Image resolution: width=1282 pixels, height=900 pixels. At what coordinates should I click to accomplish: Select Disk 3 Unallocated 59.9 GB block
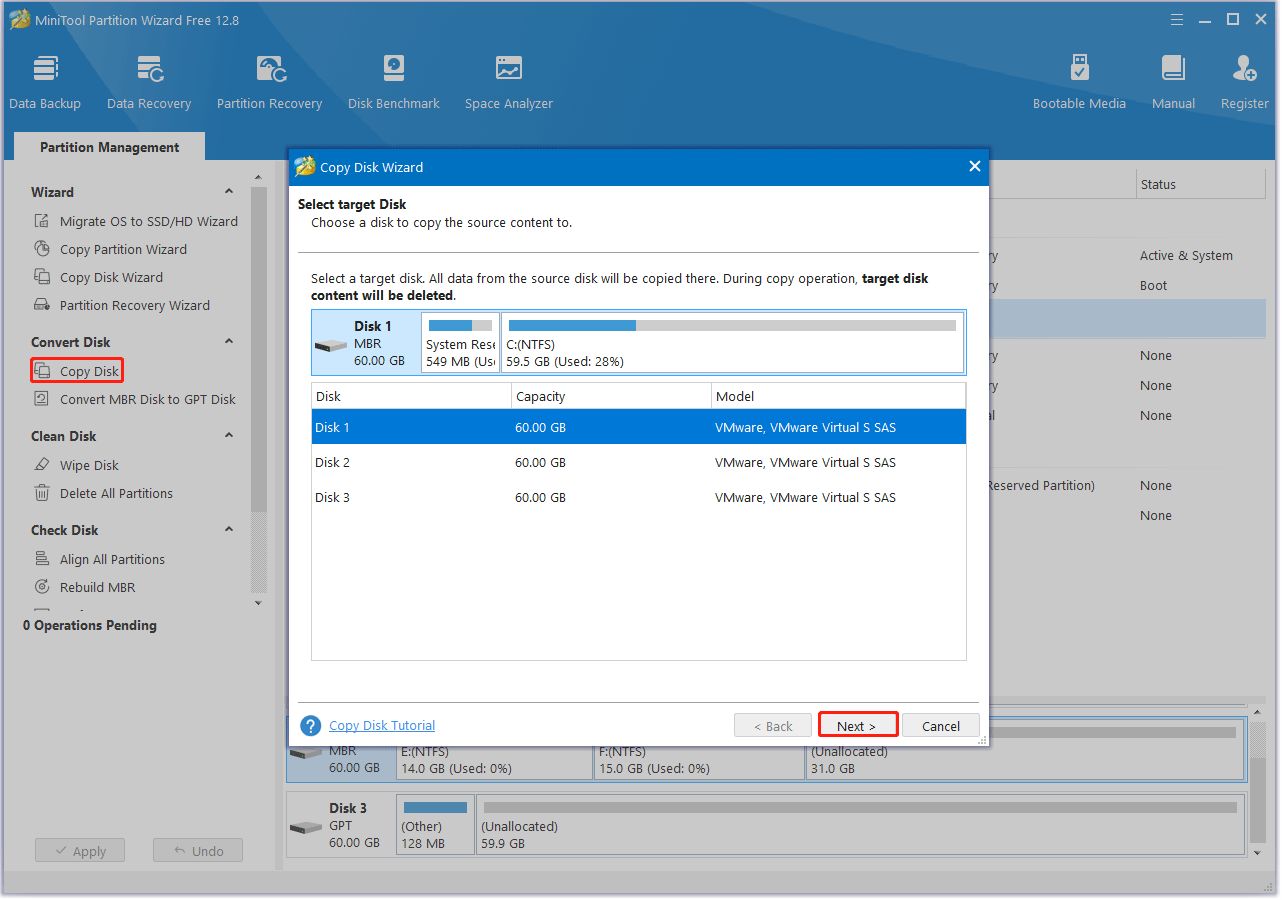pyautogui.click(x=861, y=825)
